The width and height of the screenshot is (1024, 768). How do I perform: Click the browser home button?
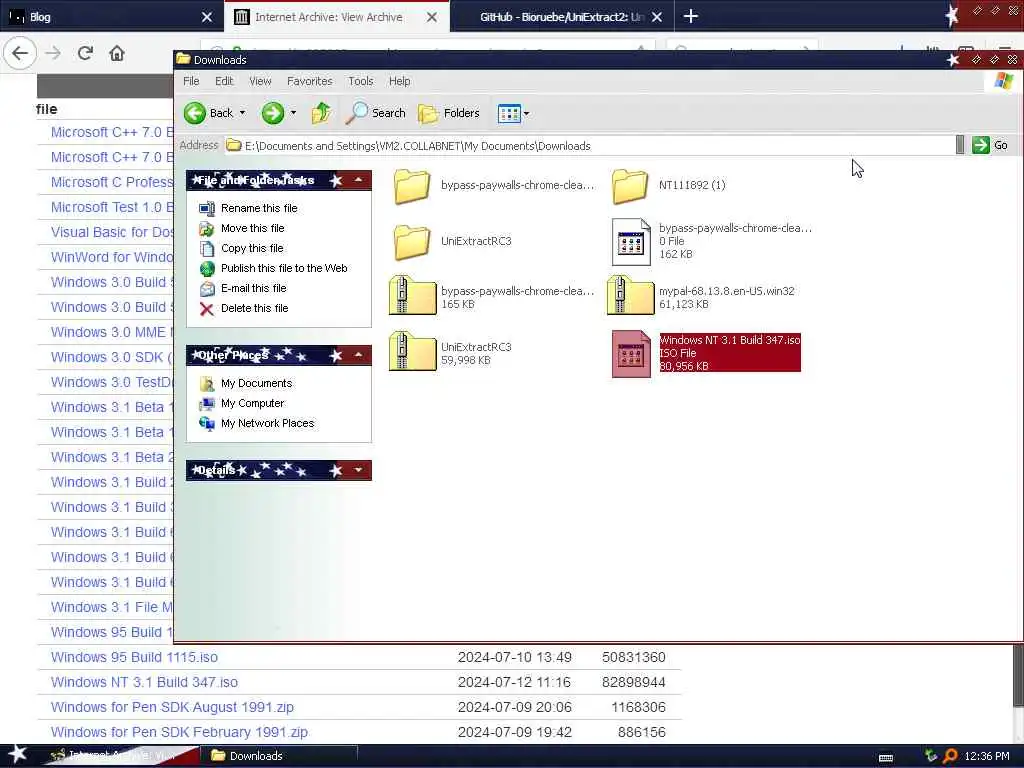tap(117, 53)
